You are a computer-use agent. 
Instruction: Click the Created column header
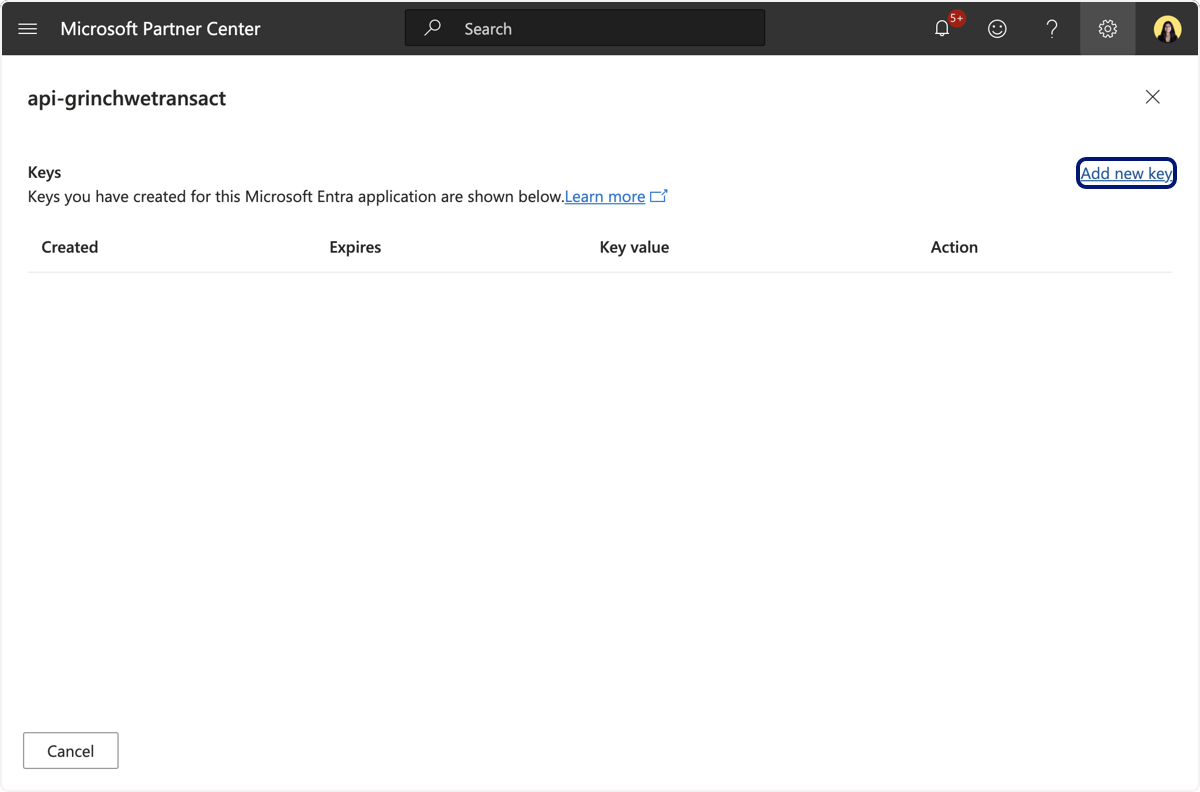70,247
